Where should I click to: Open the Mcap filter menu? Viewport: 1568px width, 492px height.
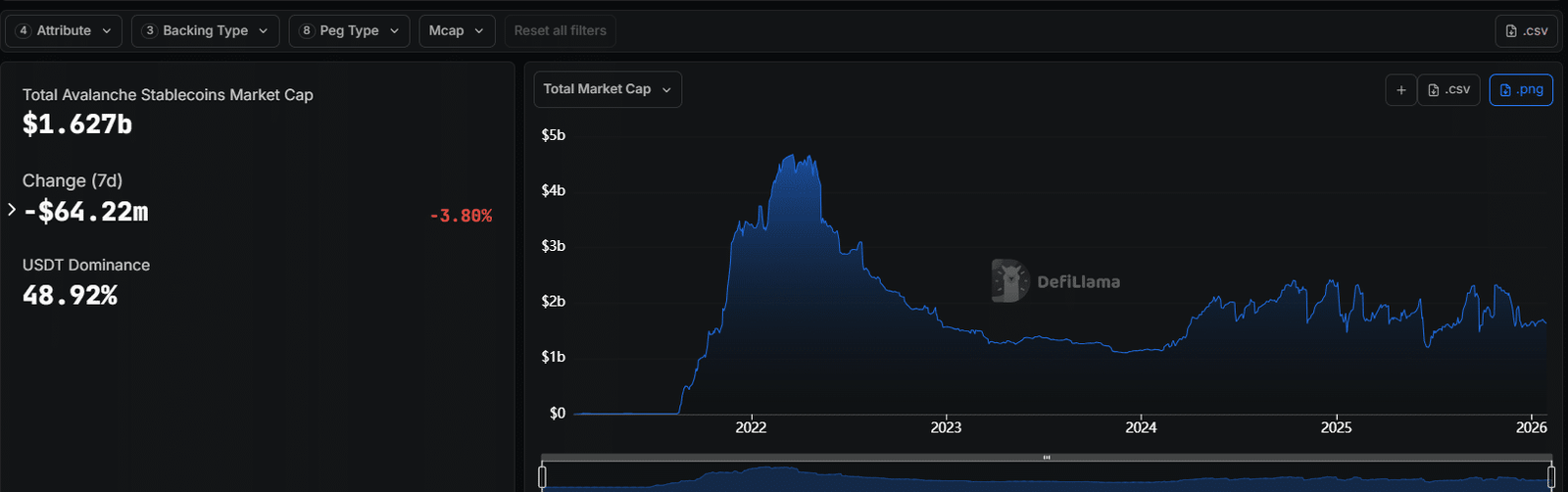(x=456, y=30)
